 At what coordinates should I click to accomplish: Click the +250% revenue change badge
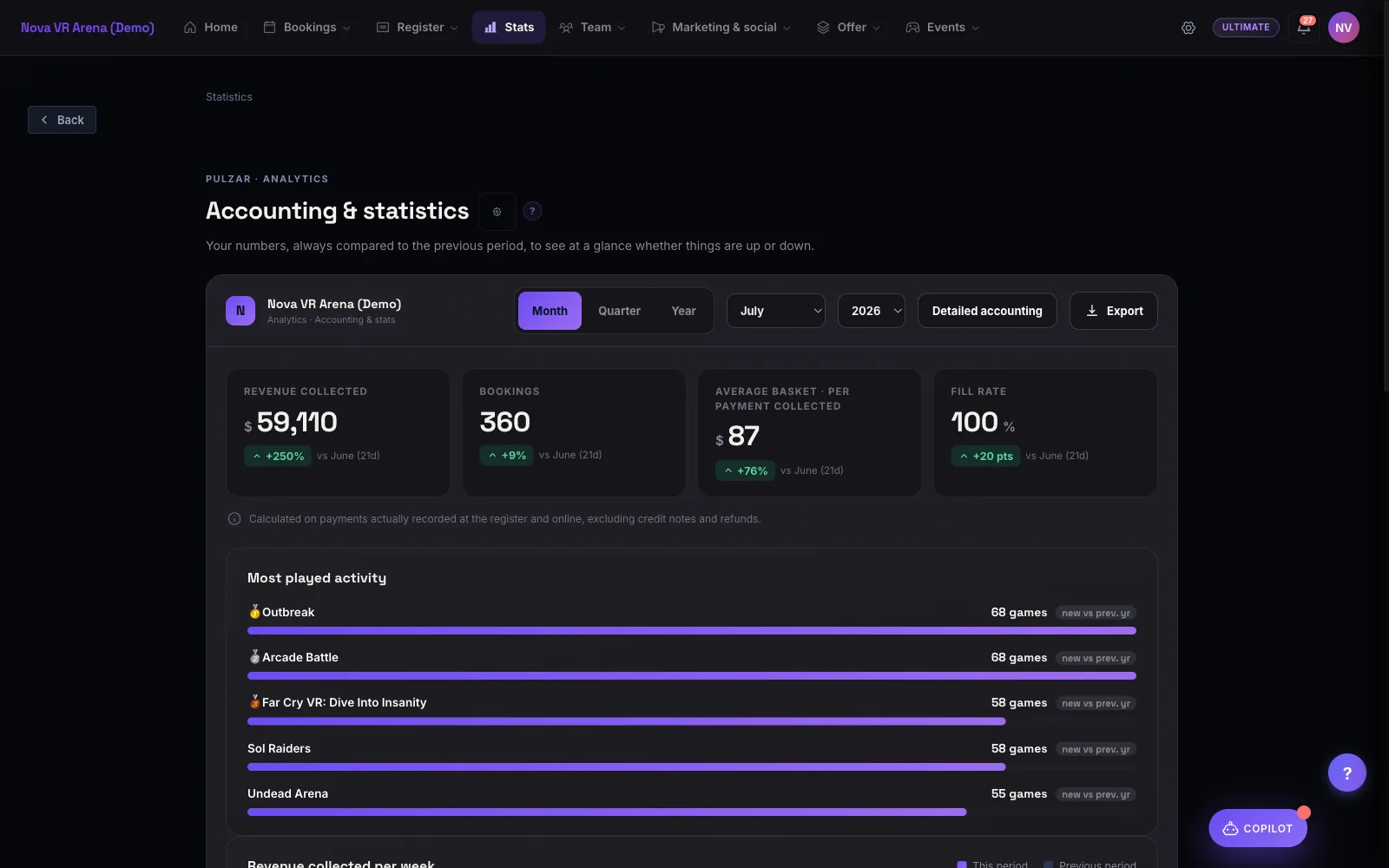click(278, 456)
